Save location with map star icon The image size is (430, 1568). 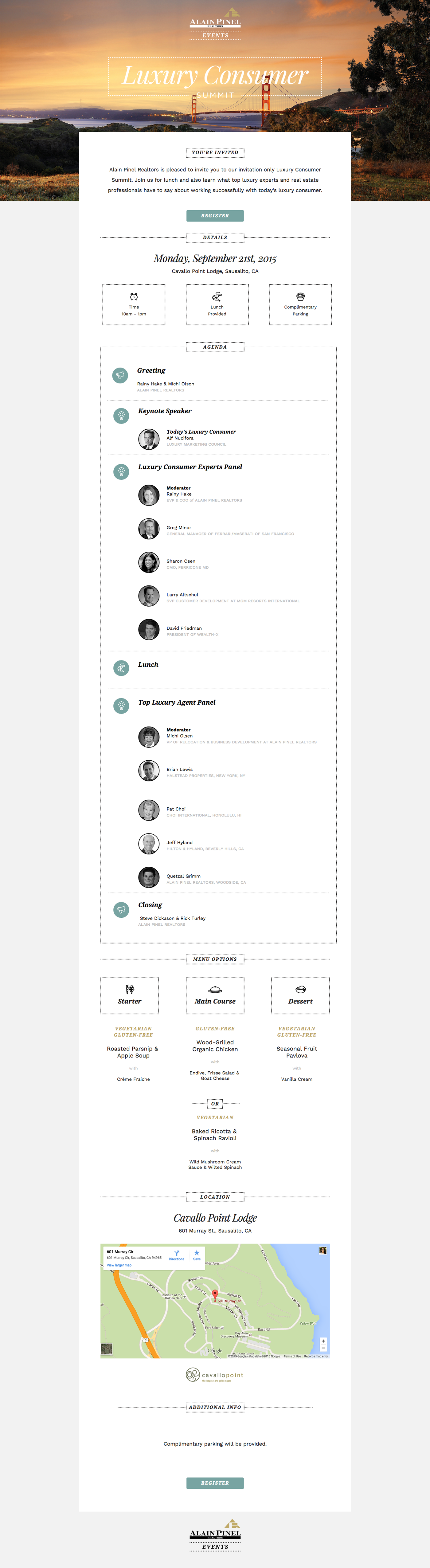(197, 1253)
